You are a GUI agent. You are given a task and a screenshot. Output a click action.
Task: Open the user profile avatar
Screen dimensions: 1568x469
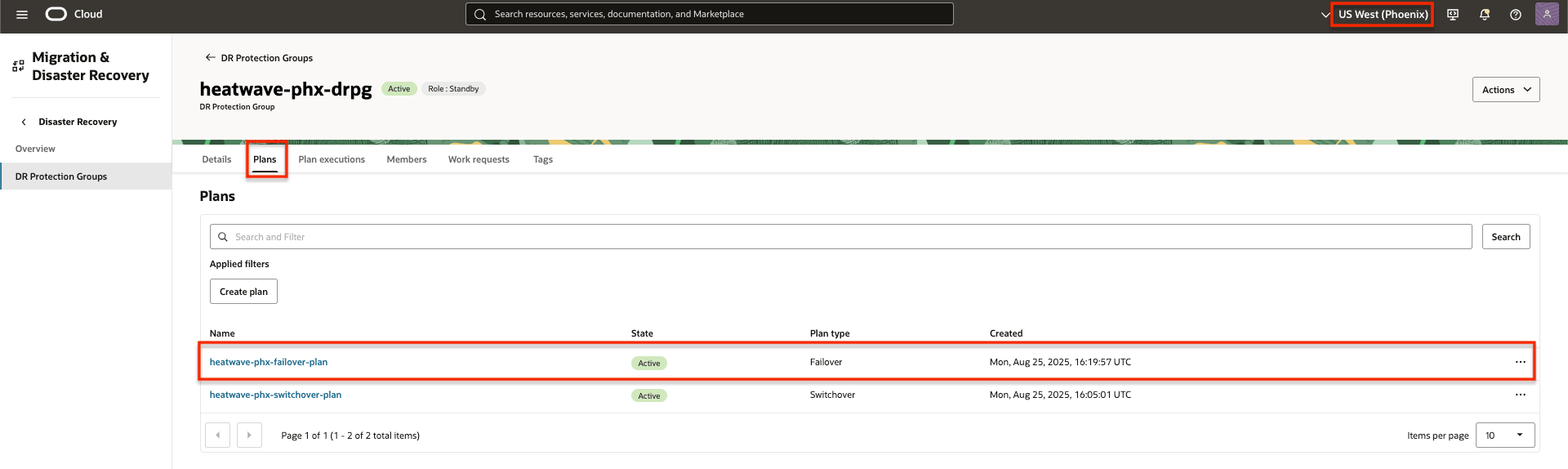pos(1547,14)
